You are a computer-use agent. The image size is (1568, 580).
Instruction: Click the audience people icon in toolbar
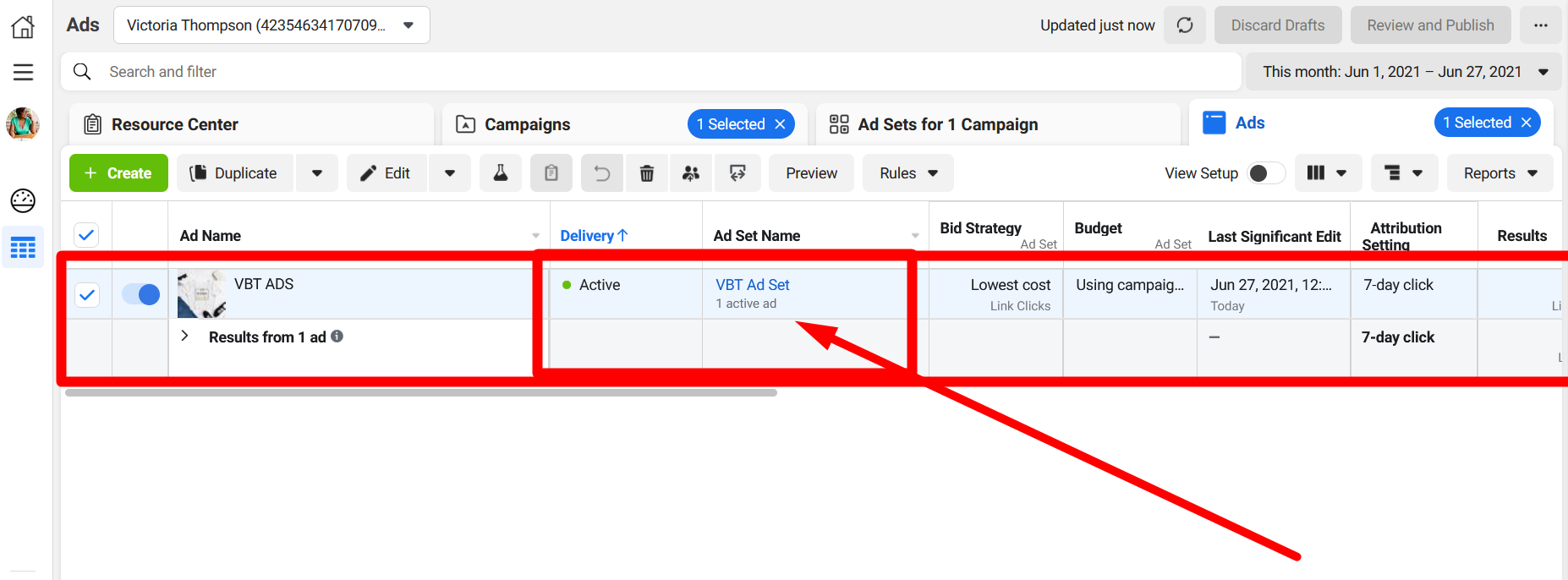(x=691, y=173)
